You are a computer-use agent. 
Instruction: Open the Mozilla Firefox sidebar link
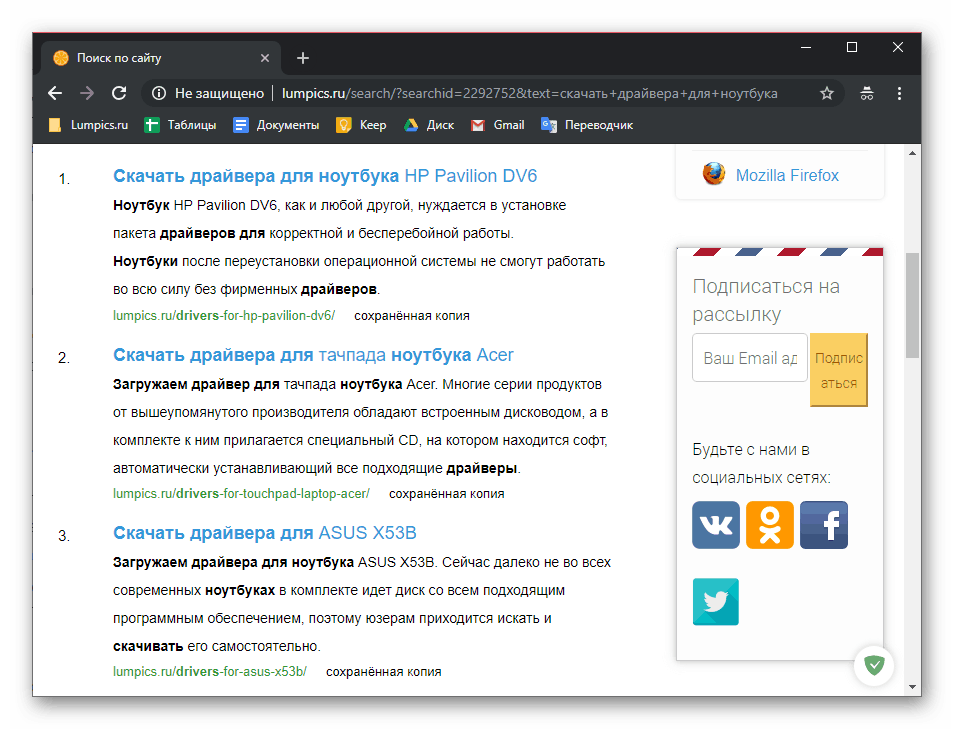click(787, 175)
